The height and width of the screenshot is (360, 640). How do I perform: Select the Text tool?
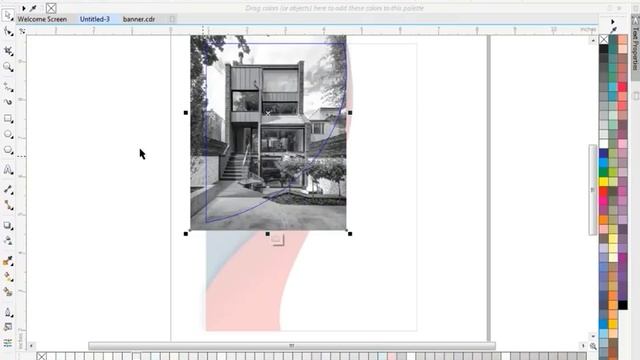(x=8, y=169)
